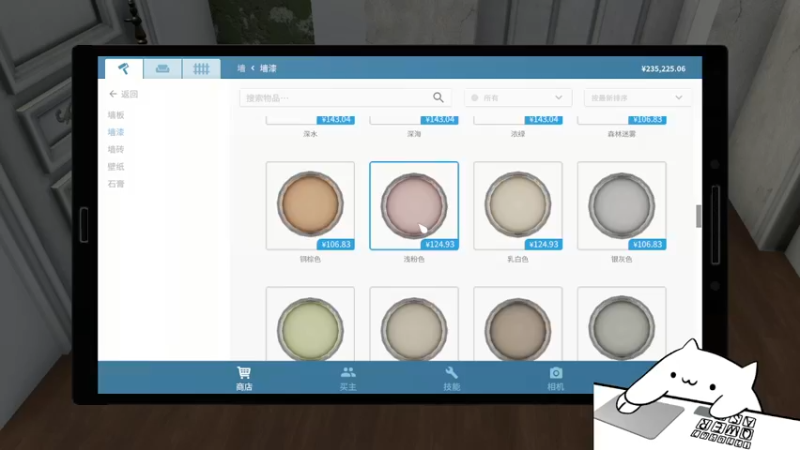Image resolution: width=800 pixels, height=450 pixels.
Task: Focus the 搜索物品 search field
Action: tap(345, 97)
